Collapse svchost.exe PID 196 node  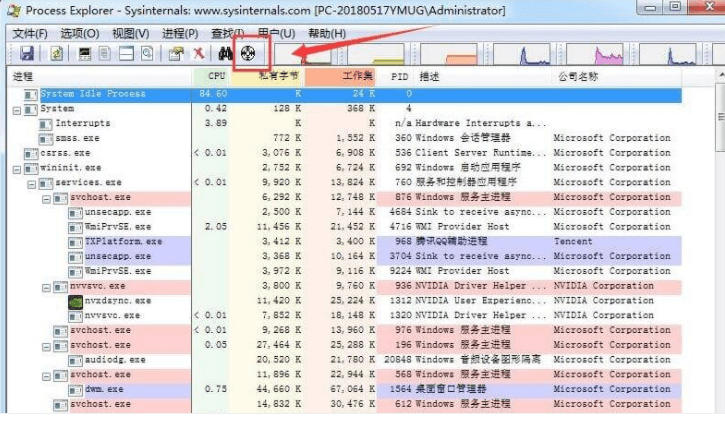coord(47,347)
